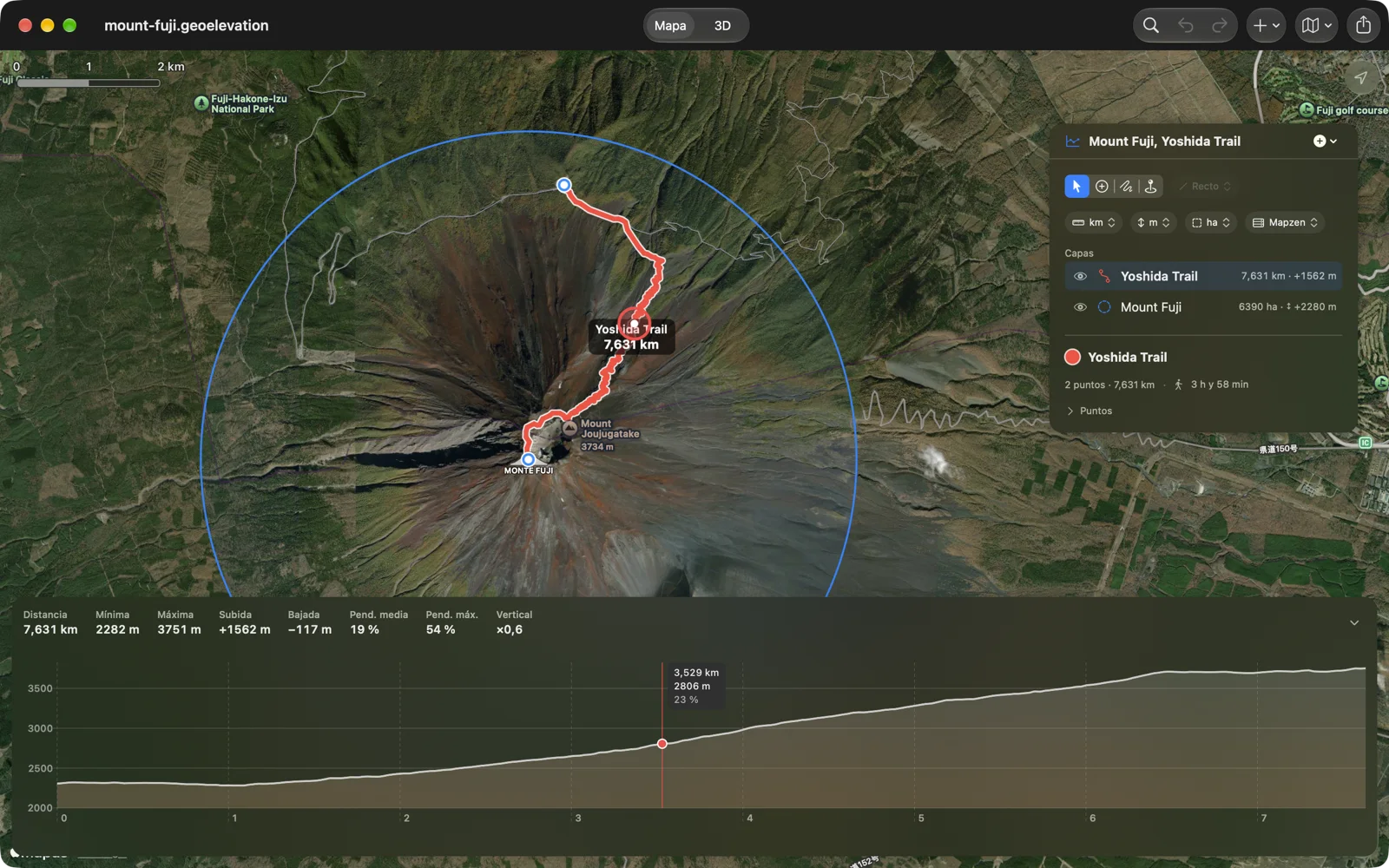Click the Fuji golf course marker

click(x=1307, y=109)
